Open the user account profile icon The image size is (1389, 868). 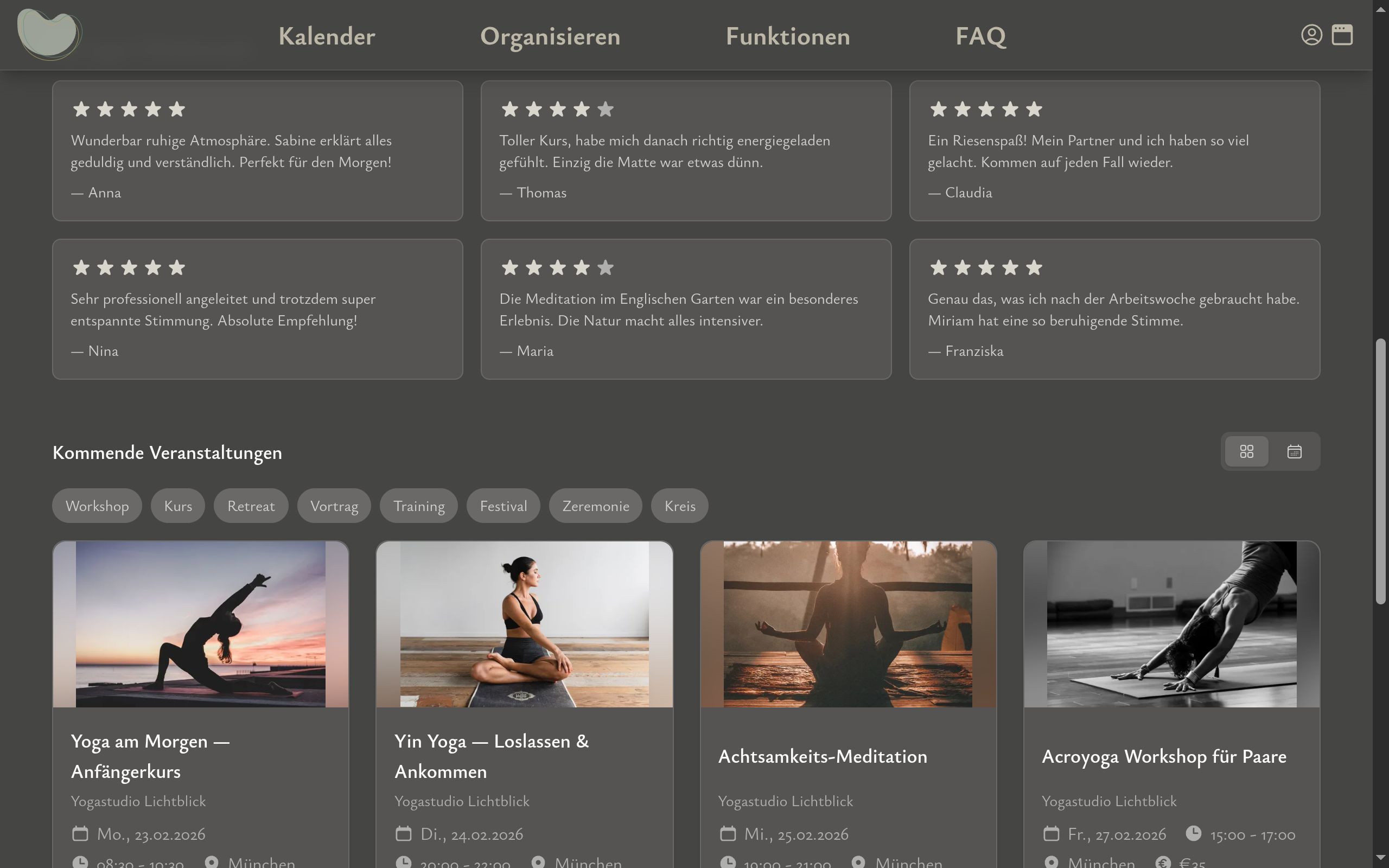[1311, 35]
